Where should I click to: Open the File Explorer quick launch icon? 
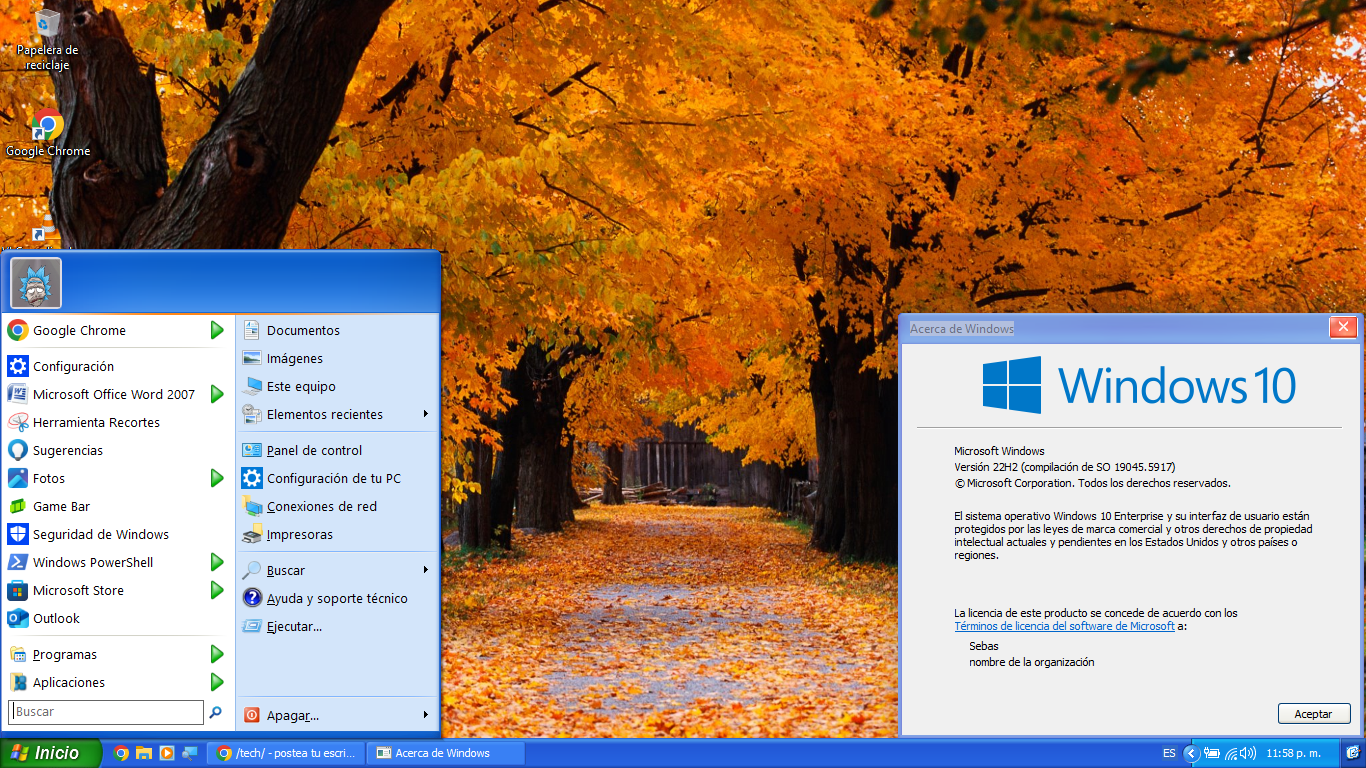click(x=144, y=753)
